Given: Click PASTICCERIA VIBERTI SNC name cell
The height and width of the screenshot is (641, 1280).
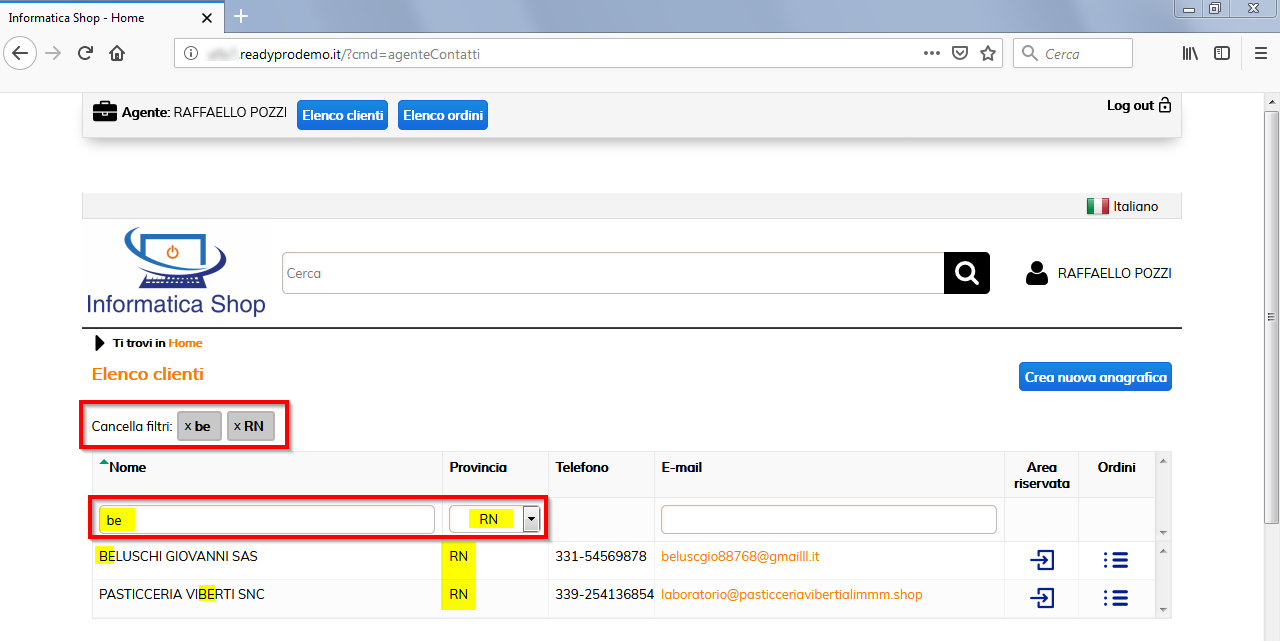Looking at the screenshot, I should point(182,594).
